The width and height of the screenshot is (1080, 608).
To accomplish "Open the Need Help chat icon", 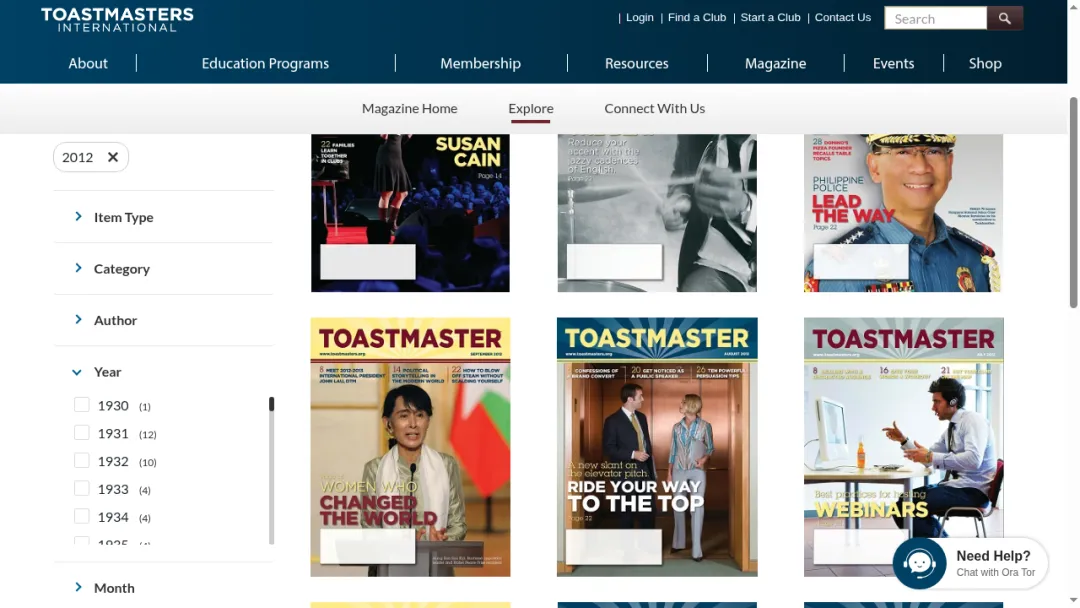I will click(920, 563).
